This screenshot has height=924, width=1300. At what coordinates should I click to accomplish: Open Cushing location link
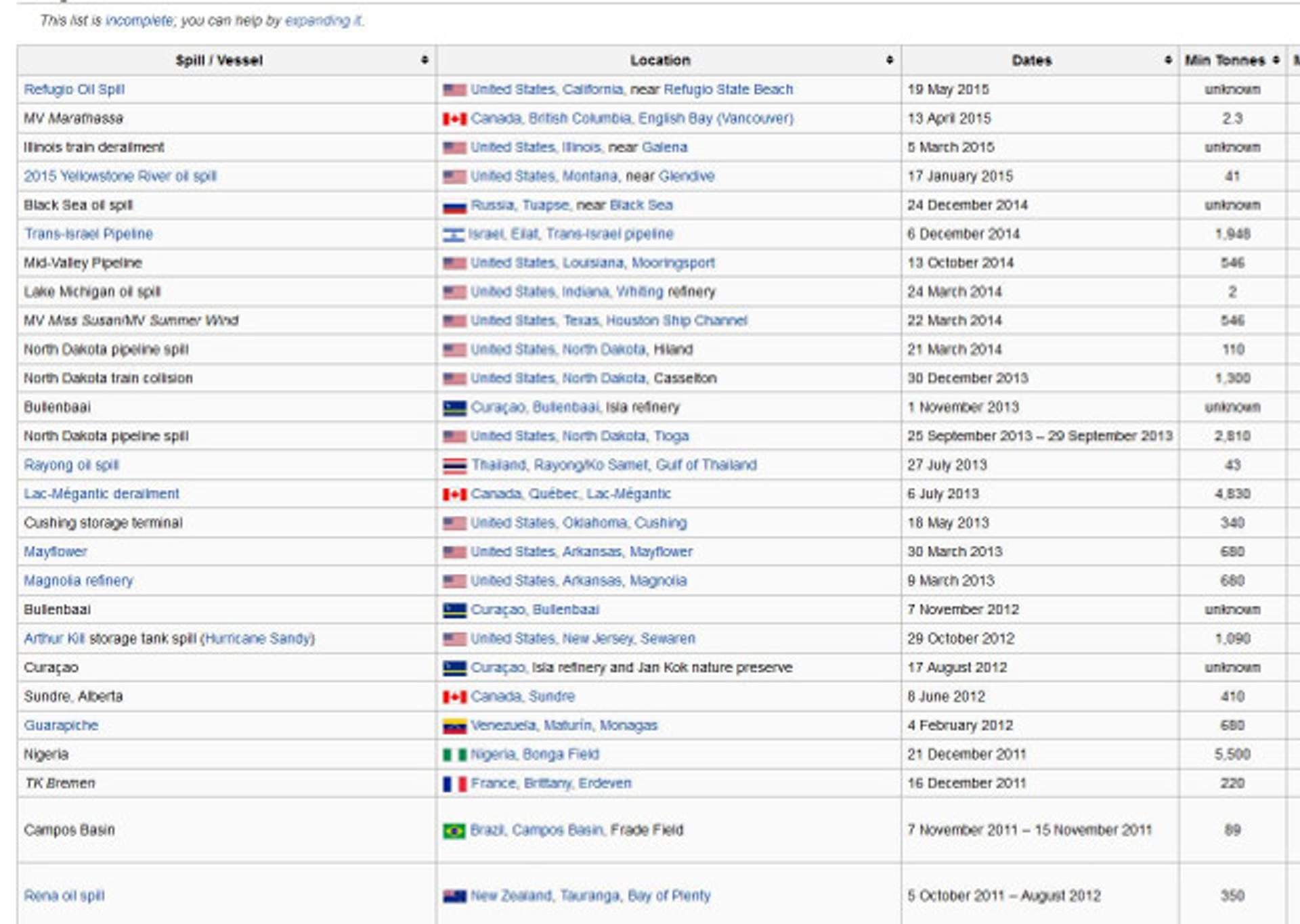660,523
